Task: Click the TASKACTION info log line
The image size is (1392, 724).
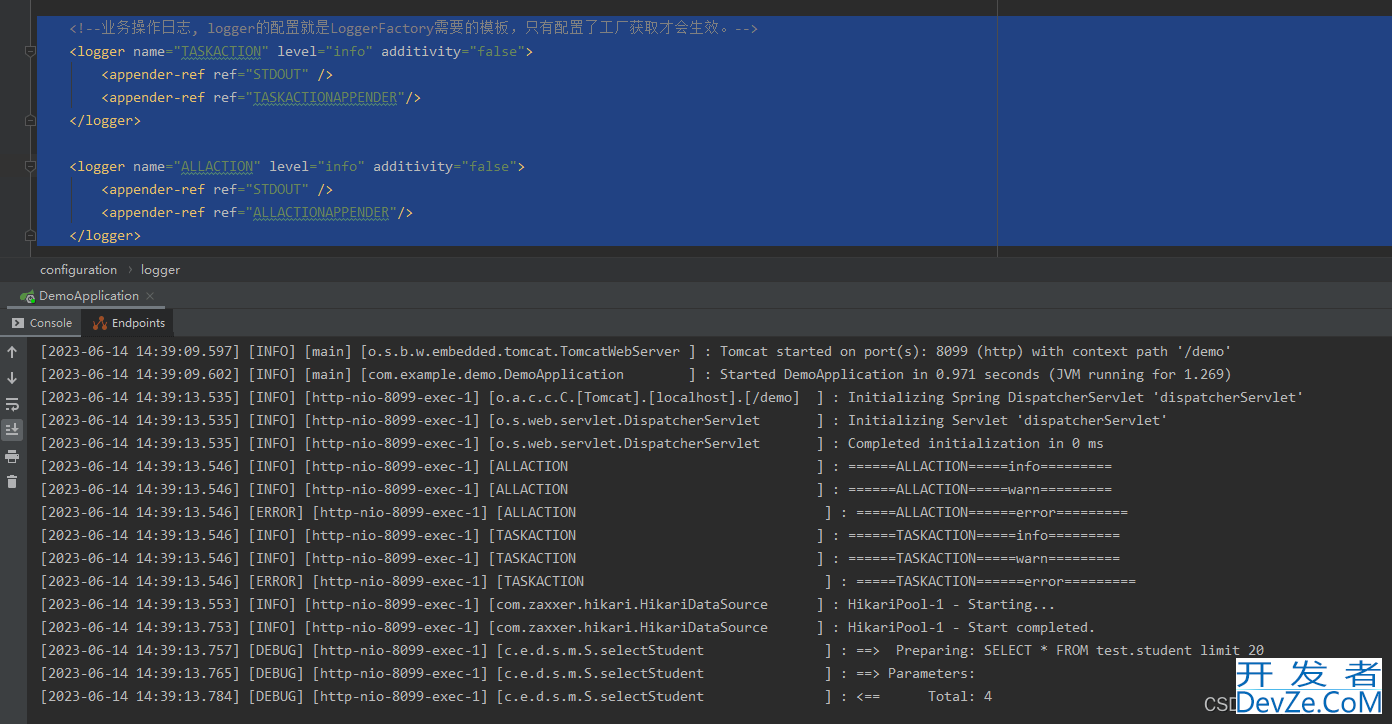Action: click(580, 535)
